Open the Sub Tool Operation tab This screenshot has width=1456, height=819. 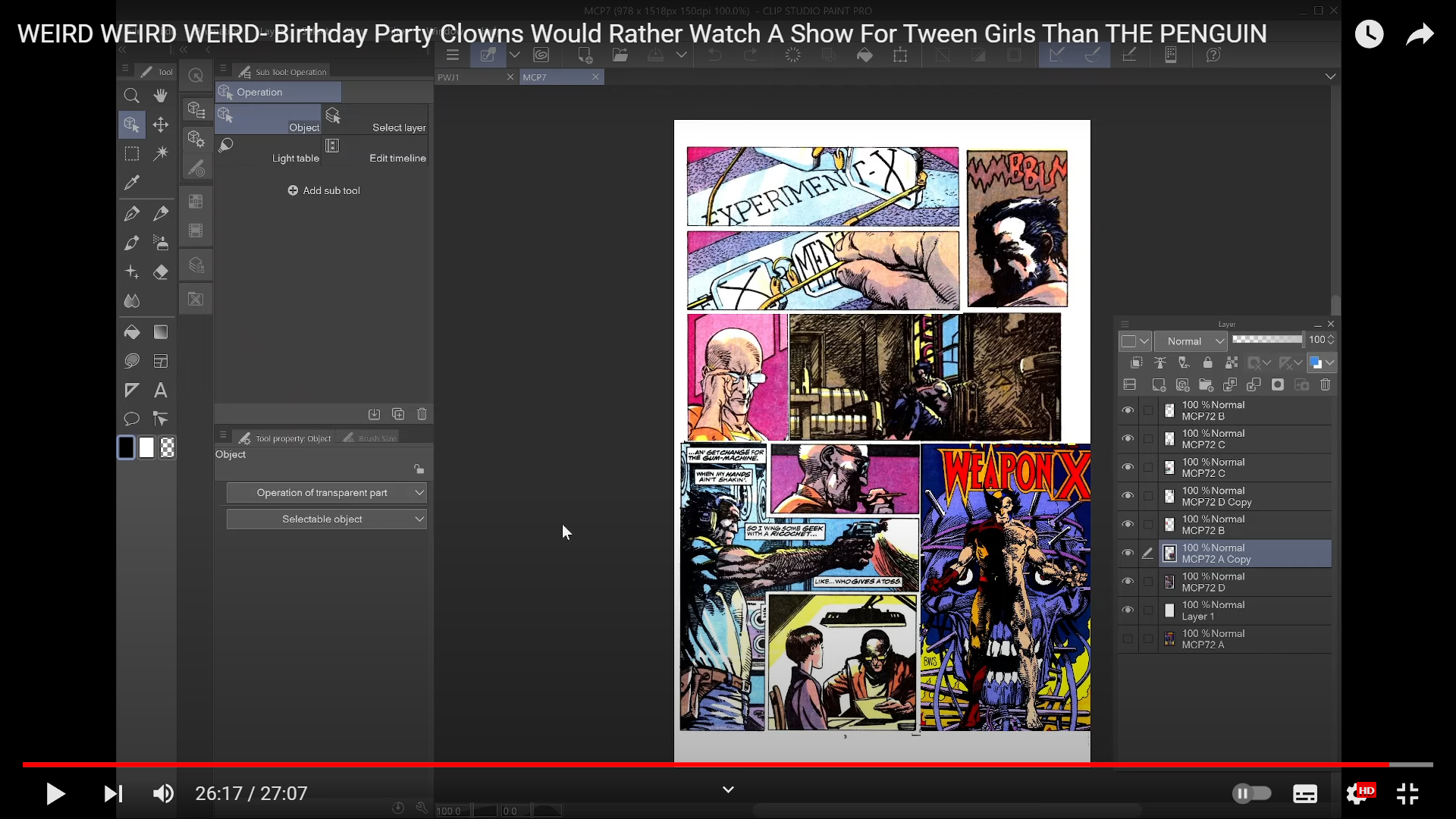coord(283,72)
